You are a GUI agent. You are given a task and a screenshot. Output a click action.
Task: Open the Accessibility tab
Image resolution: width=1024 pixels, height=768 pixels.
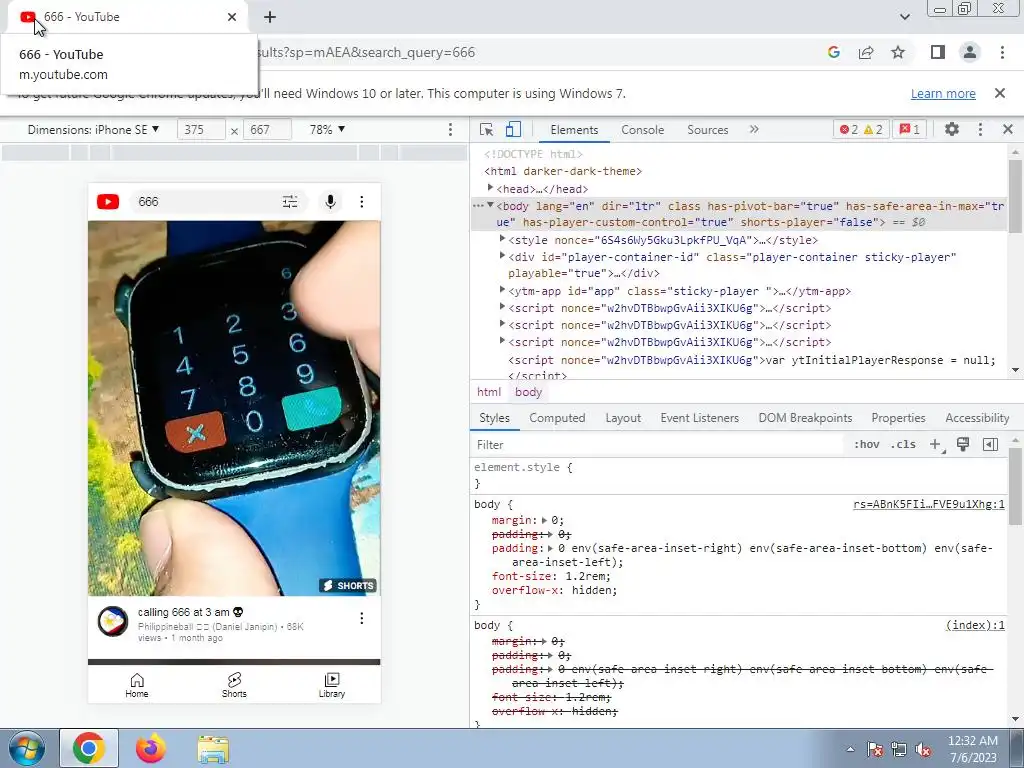[977, 418]
